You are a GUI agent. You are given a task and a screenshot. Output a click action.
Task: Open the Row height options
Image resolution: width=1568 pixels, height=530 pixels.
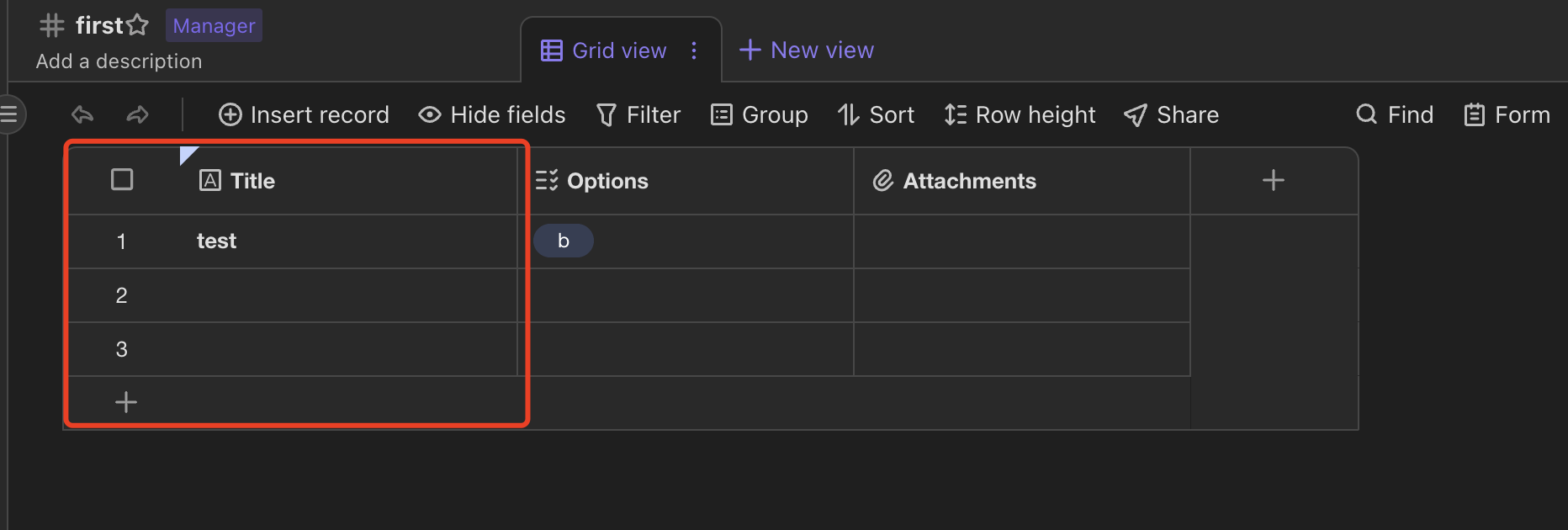tap(1020, 114)
